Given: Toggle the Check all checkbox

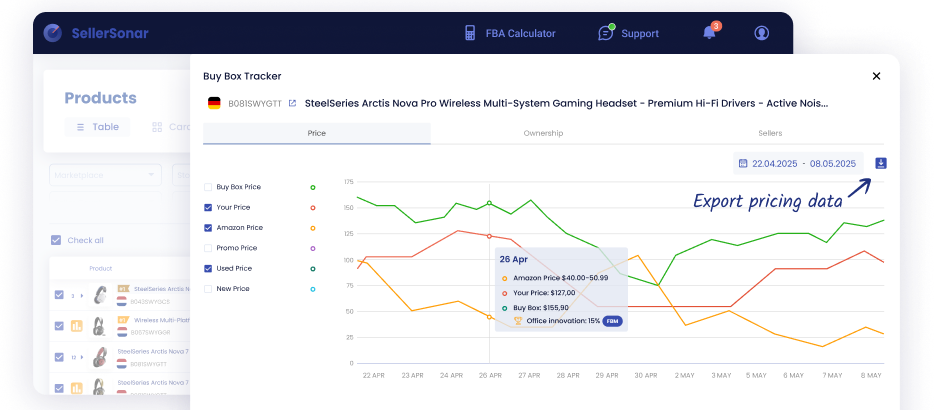Looking at the screenshot, I should 56,240.
